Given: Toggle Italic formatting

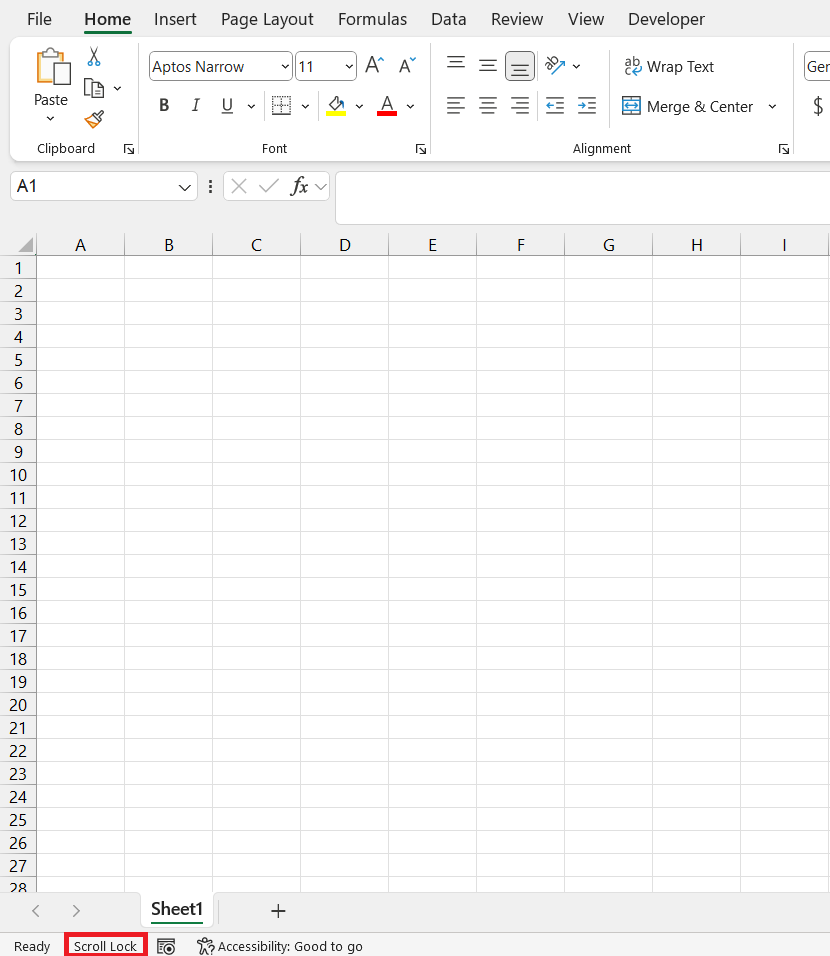Looking at the screenshot, I should [x=195, y=105].
